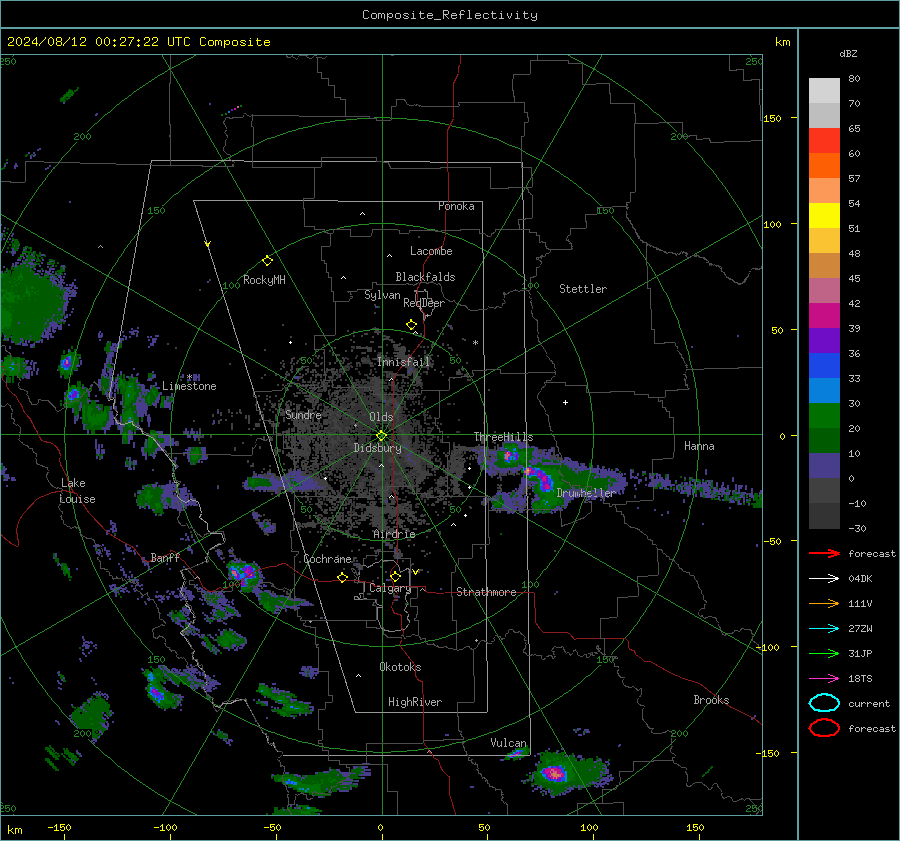This screenshot has height=841, width=900.
Task: Click the Sundre town label
Action: tap(303, 414)
